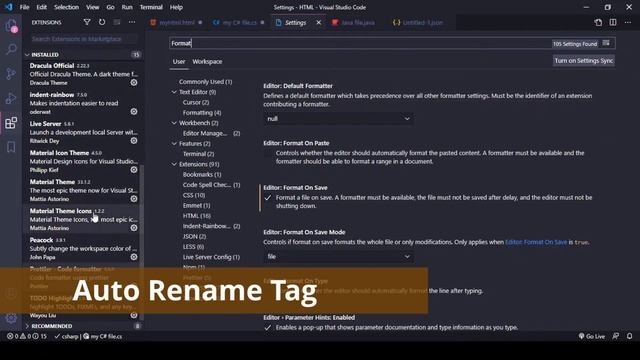Manage Peacock extension gear

pos(134,257)
